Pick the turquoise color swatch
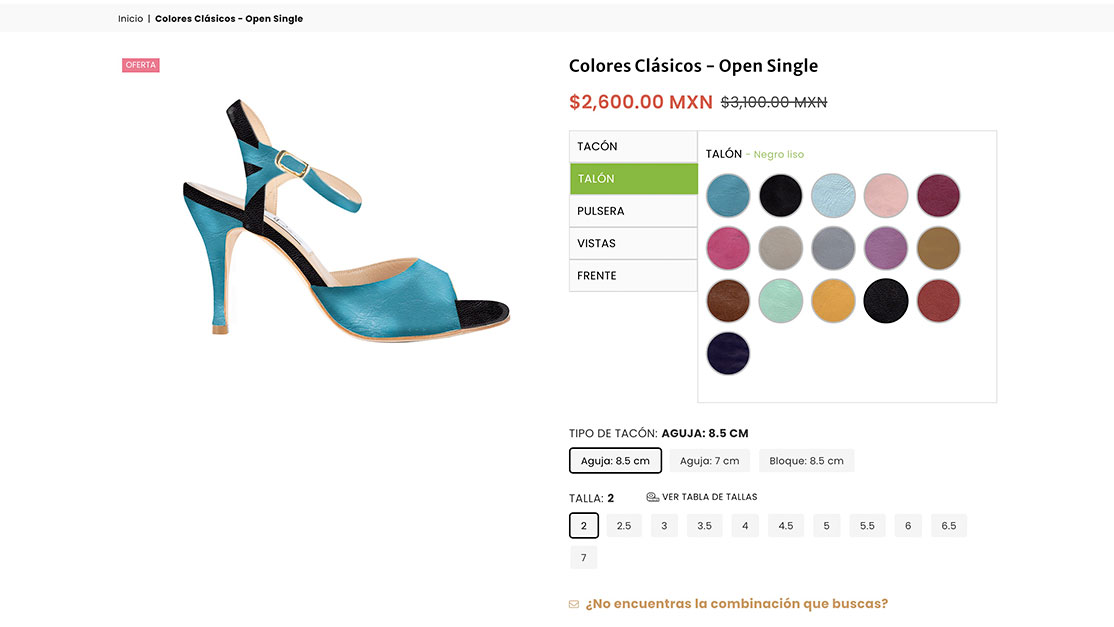This screenshot has width=1114, height=627. tap(728, 196)
